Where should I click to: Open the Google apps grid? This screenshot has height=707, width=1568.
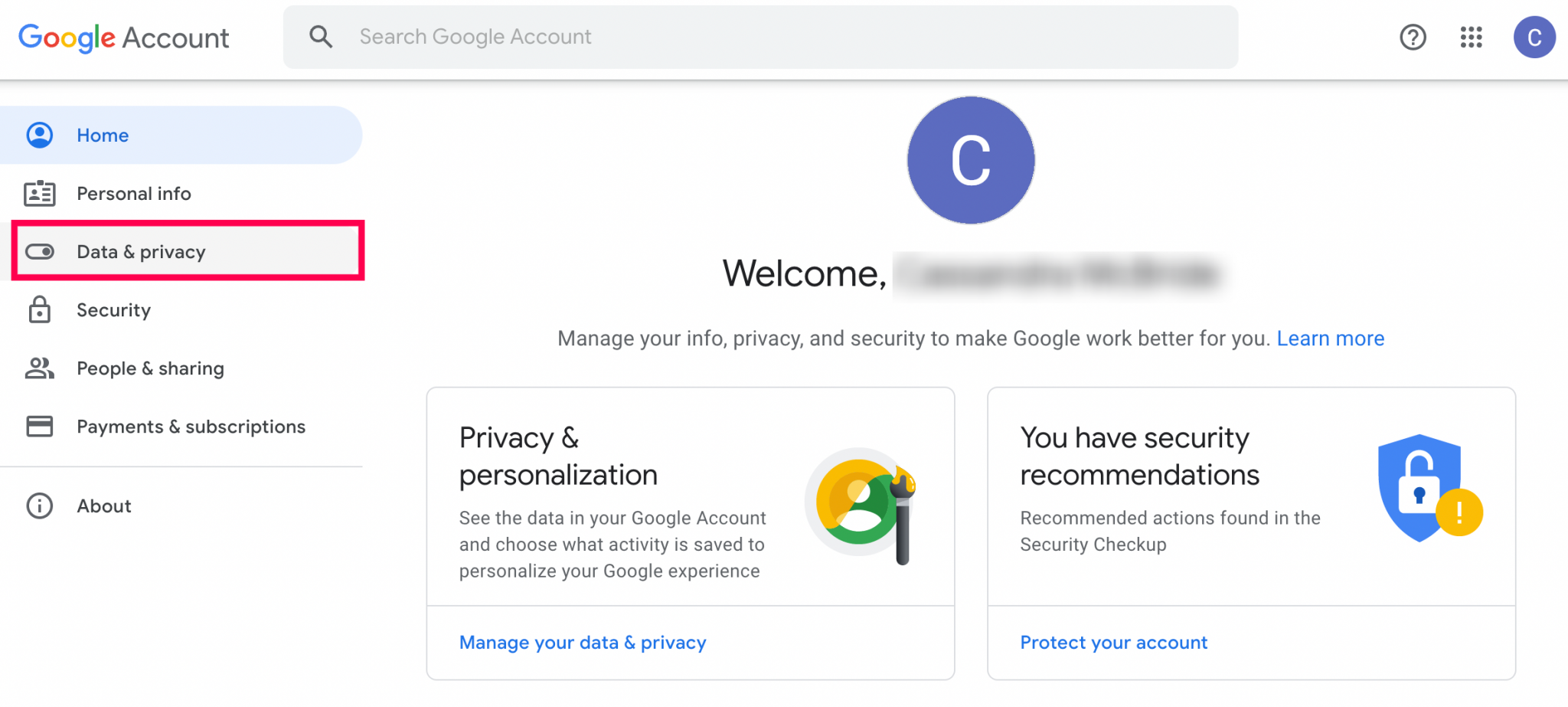click(1470, 37)
